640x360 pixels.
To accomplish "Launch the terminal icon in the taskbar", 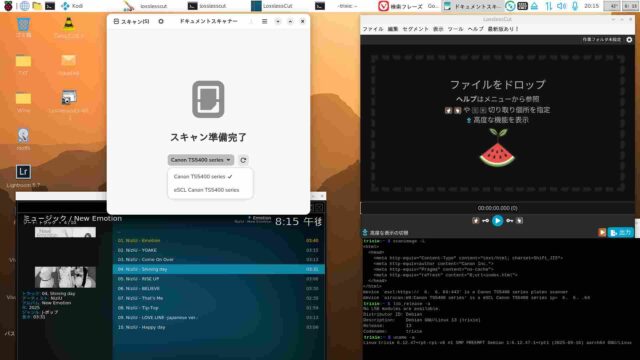I will coord(50,6).
